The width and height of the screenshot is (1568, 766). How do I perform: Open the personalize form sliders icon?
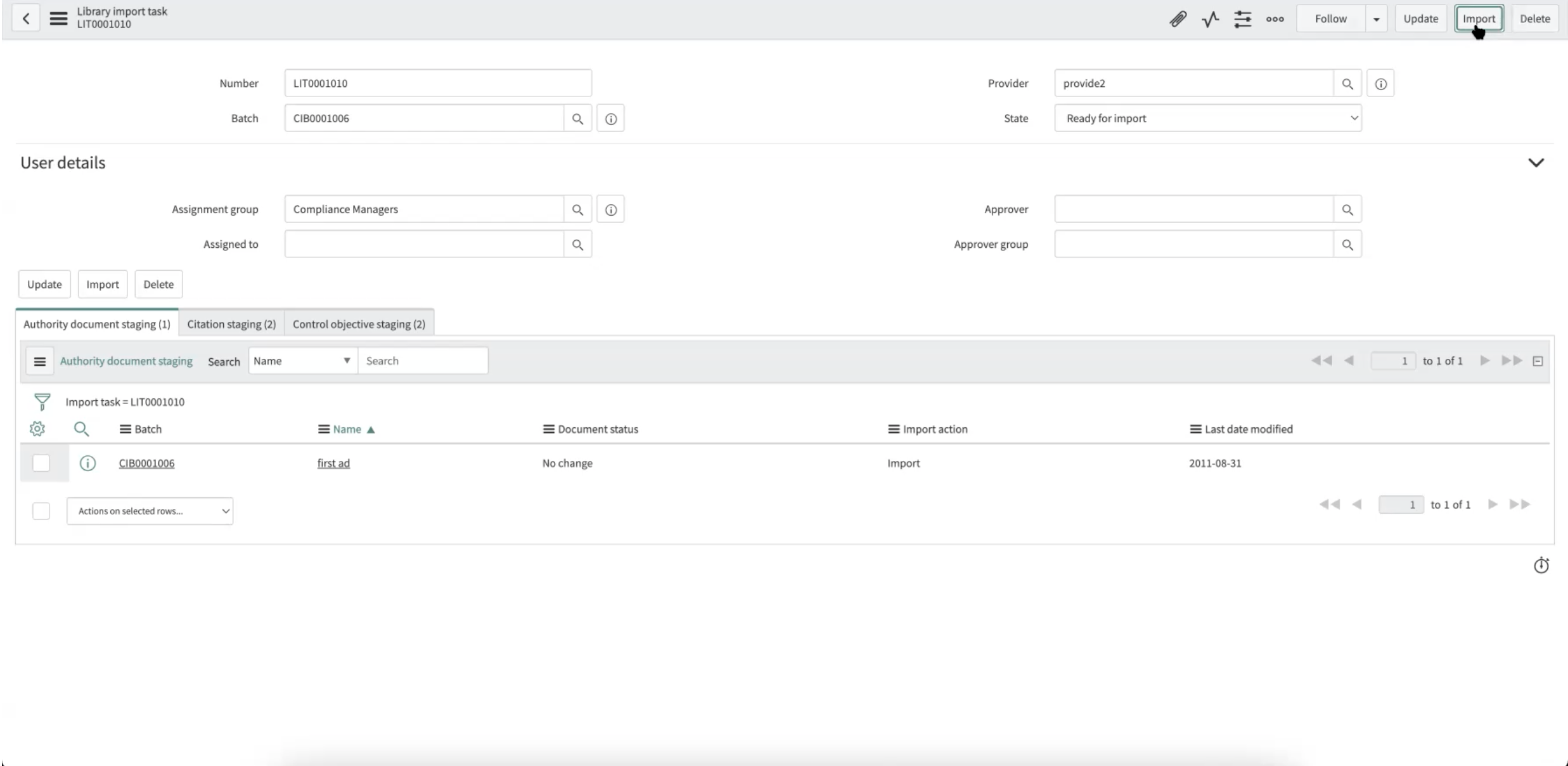tap(1242, 19)
